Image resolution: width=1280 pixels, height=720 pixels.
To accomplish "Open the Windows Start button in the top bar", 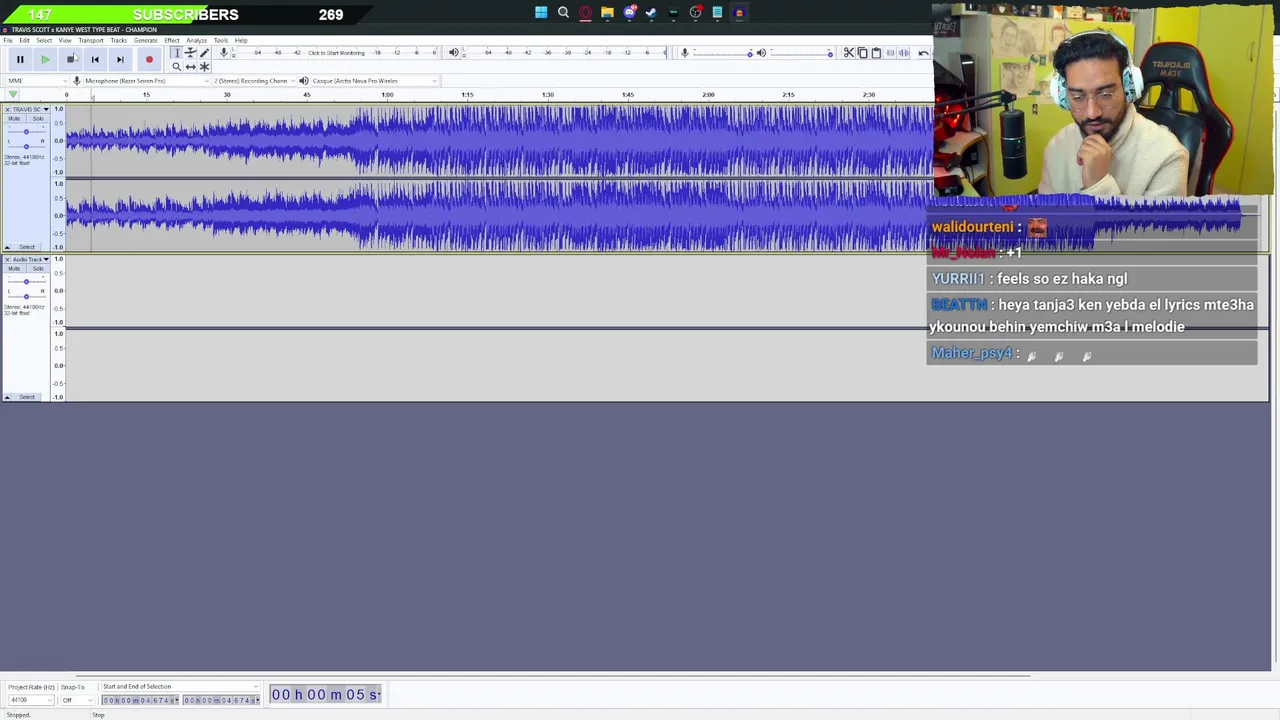I will pyautogui.click(x=541, y=13).
